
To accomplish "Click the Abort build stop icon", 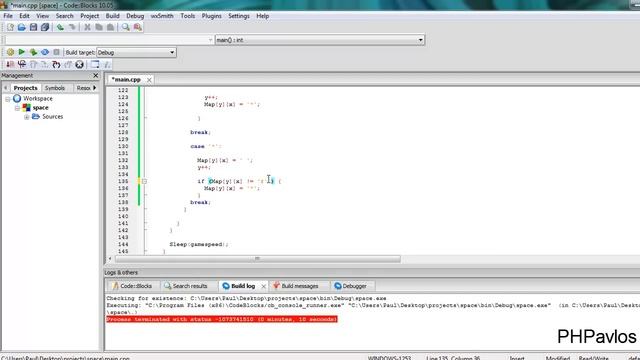I will click(56, 52).
